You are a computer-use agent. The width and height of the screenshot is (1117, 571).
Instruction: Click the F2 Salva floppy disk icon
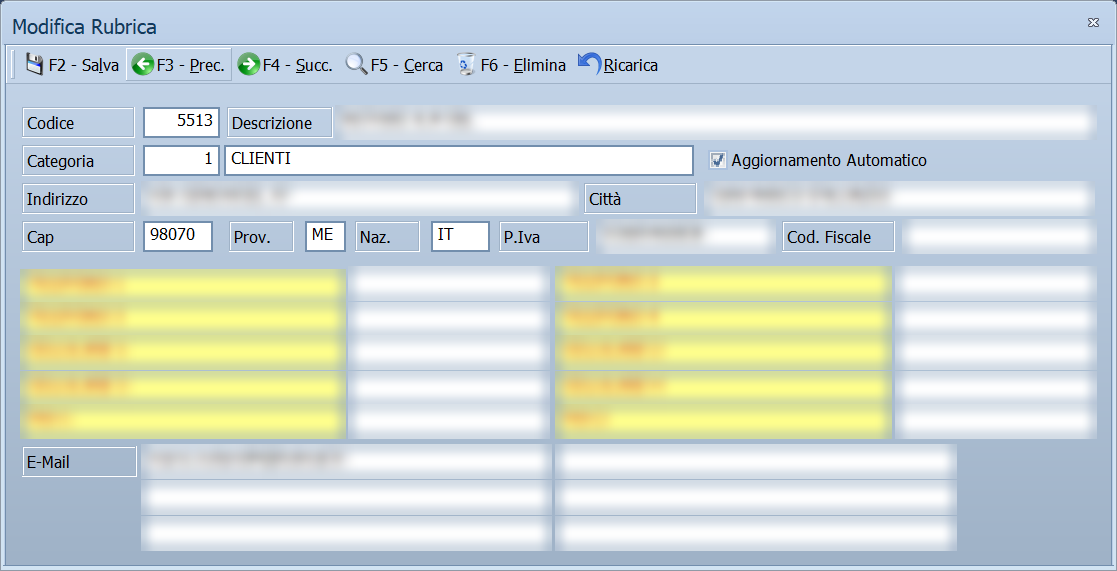click(34, 65)
